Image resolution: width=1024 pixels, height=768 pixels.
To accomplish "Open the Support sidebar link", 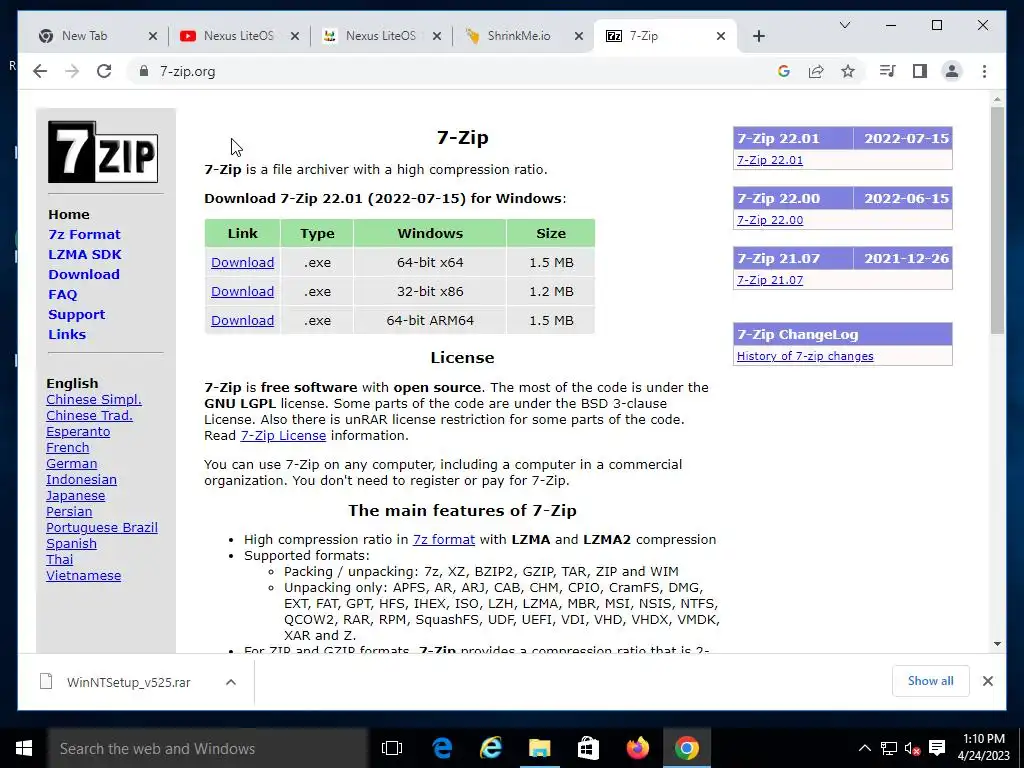I will (x=76, y=315).
